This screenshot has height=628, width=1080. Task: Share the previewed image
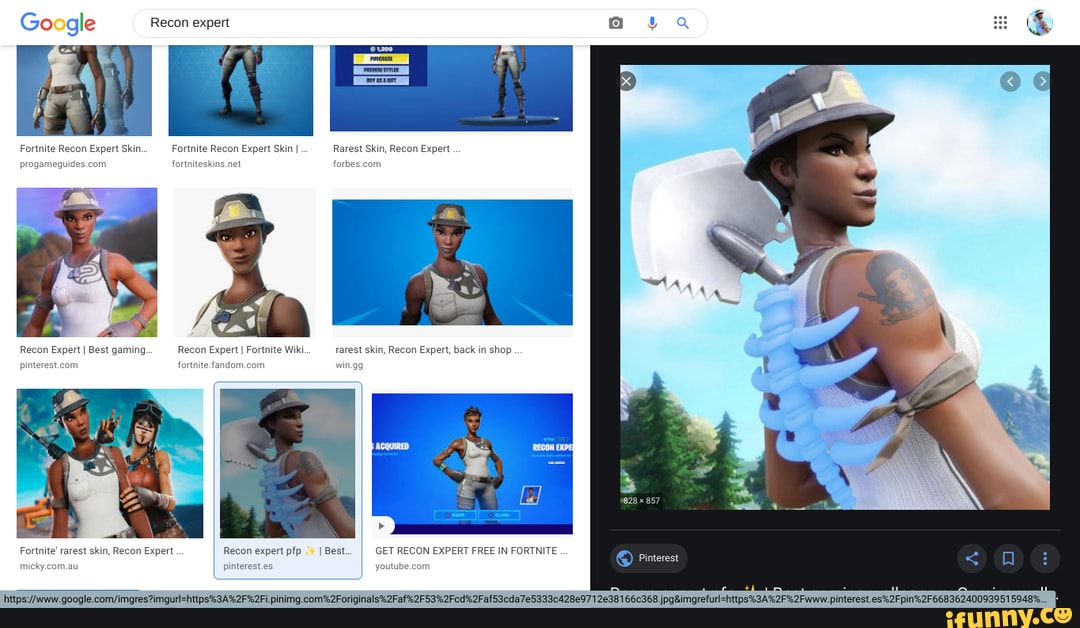point(971,558)
